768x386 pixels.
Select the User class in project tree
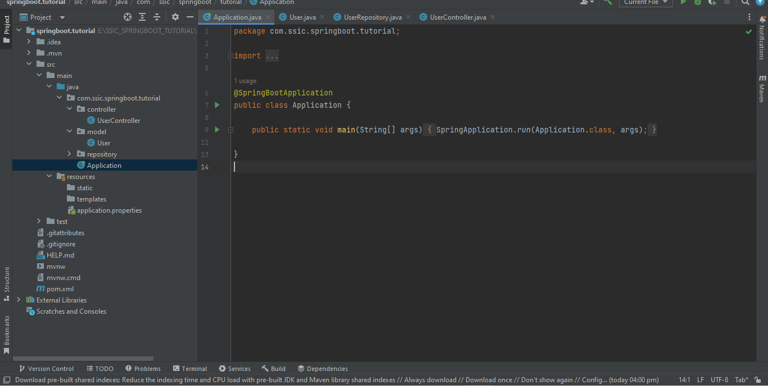pyautogui.click(x=103, y=143)
